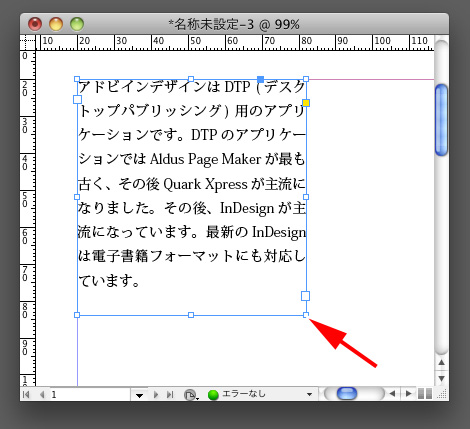
Task: Expand the エラーなし preflight menu arrow
Action: tap(309, 394)
